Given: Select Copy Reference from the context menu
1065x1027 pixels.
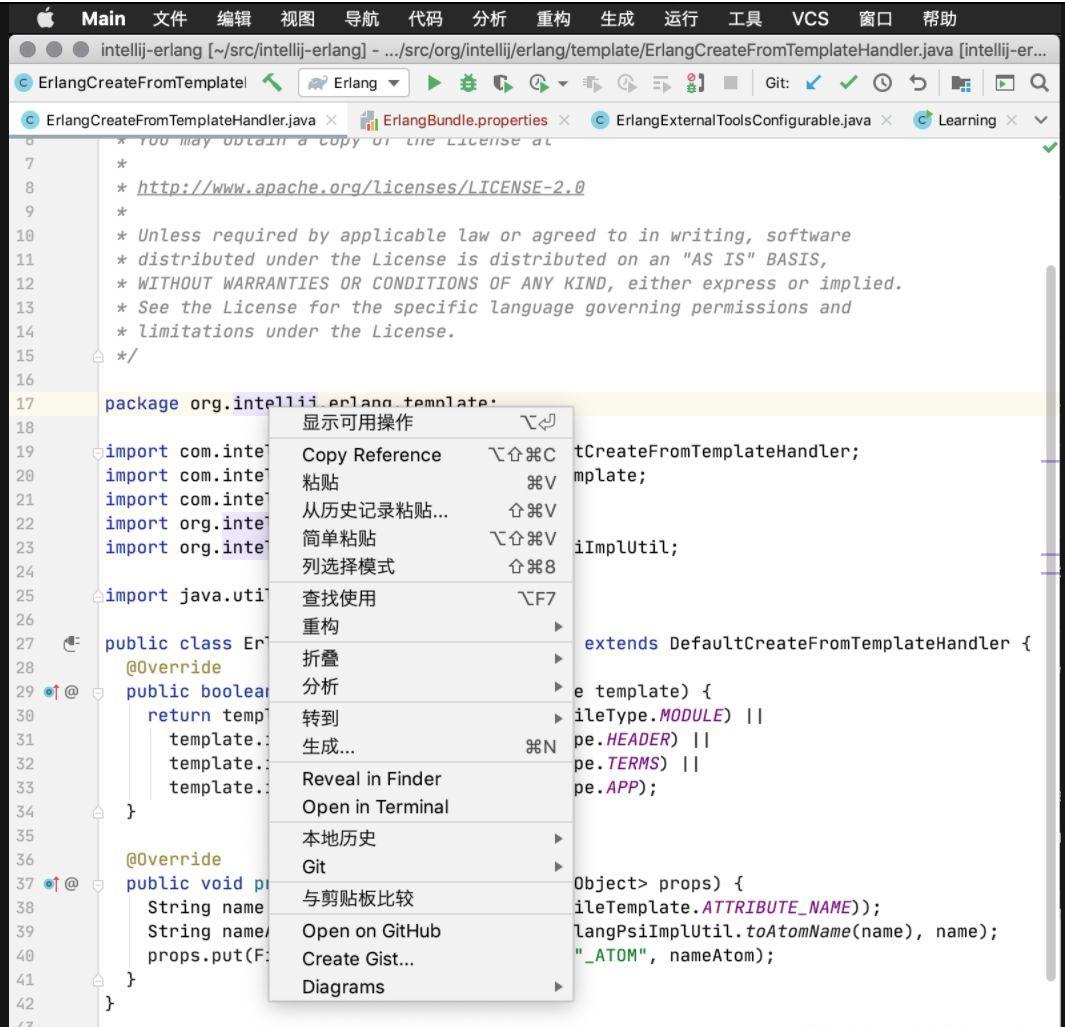Looking at the screenshot, I should (421, 454).
